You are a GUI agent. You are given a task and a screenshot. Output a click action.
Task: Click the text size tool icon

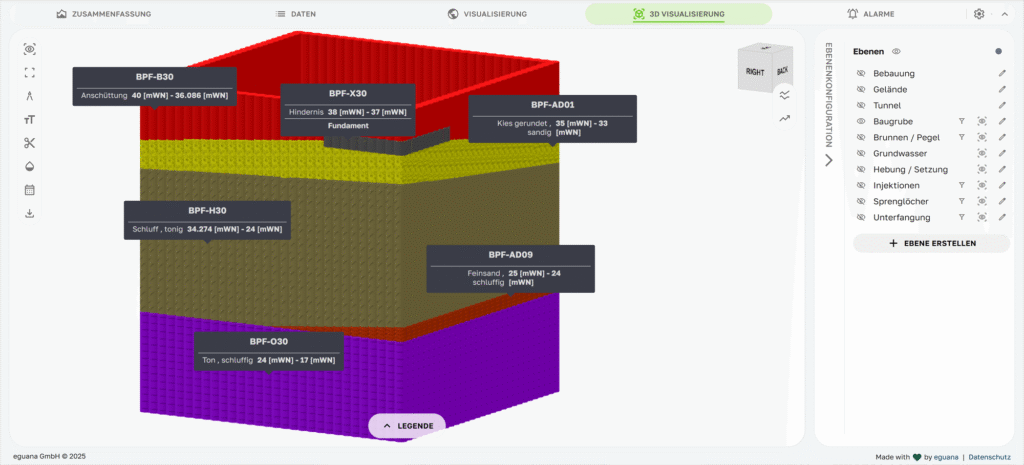(x=30, y=120)
